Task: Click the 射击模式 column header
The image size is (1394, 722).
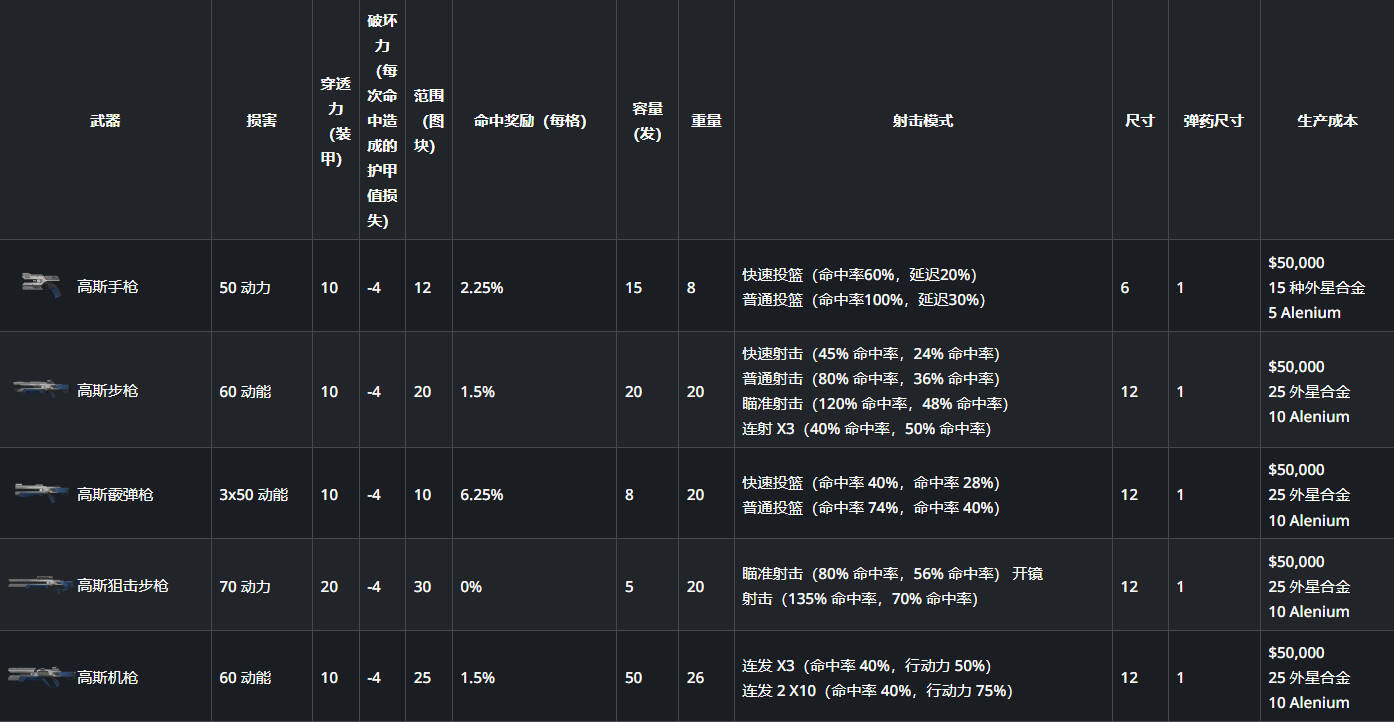Action: click(923, 121)
